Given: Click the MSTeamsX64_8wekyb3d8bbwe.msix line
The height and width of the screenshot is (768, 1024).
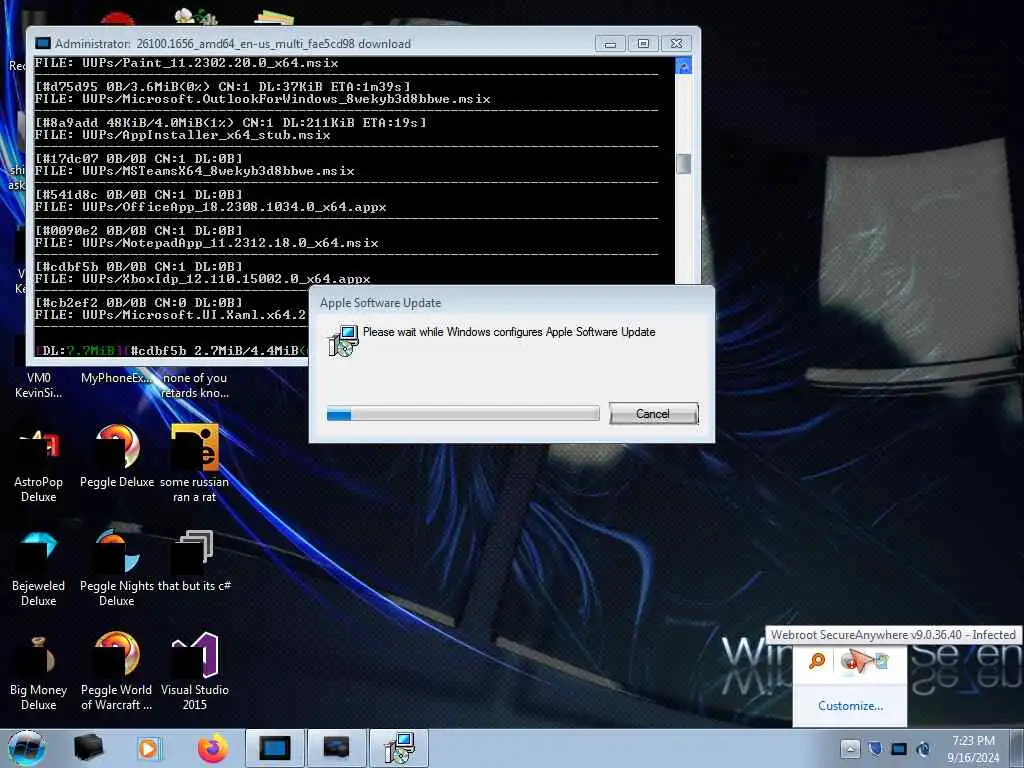Looking at the screenshot, I should (194, 171).
